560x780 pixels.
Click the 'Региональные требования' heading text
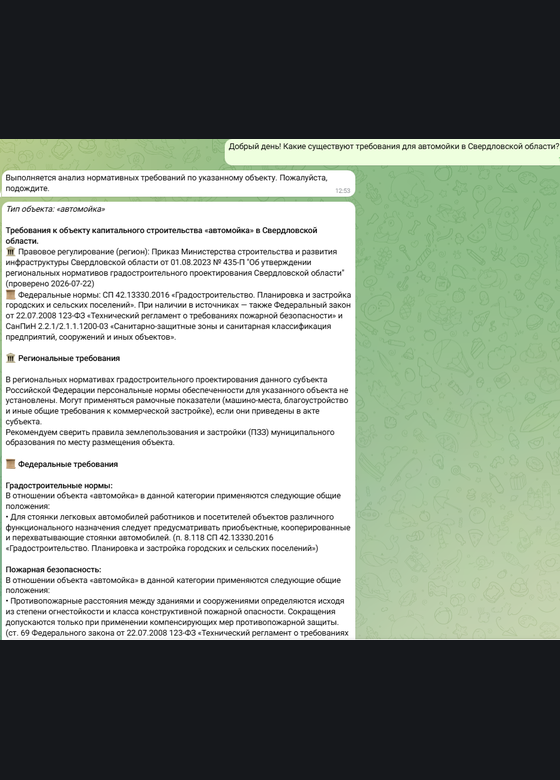tap(69, 358)
